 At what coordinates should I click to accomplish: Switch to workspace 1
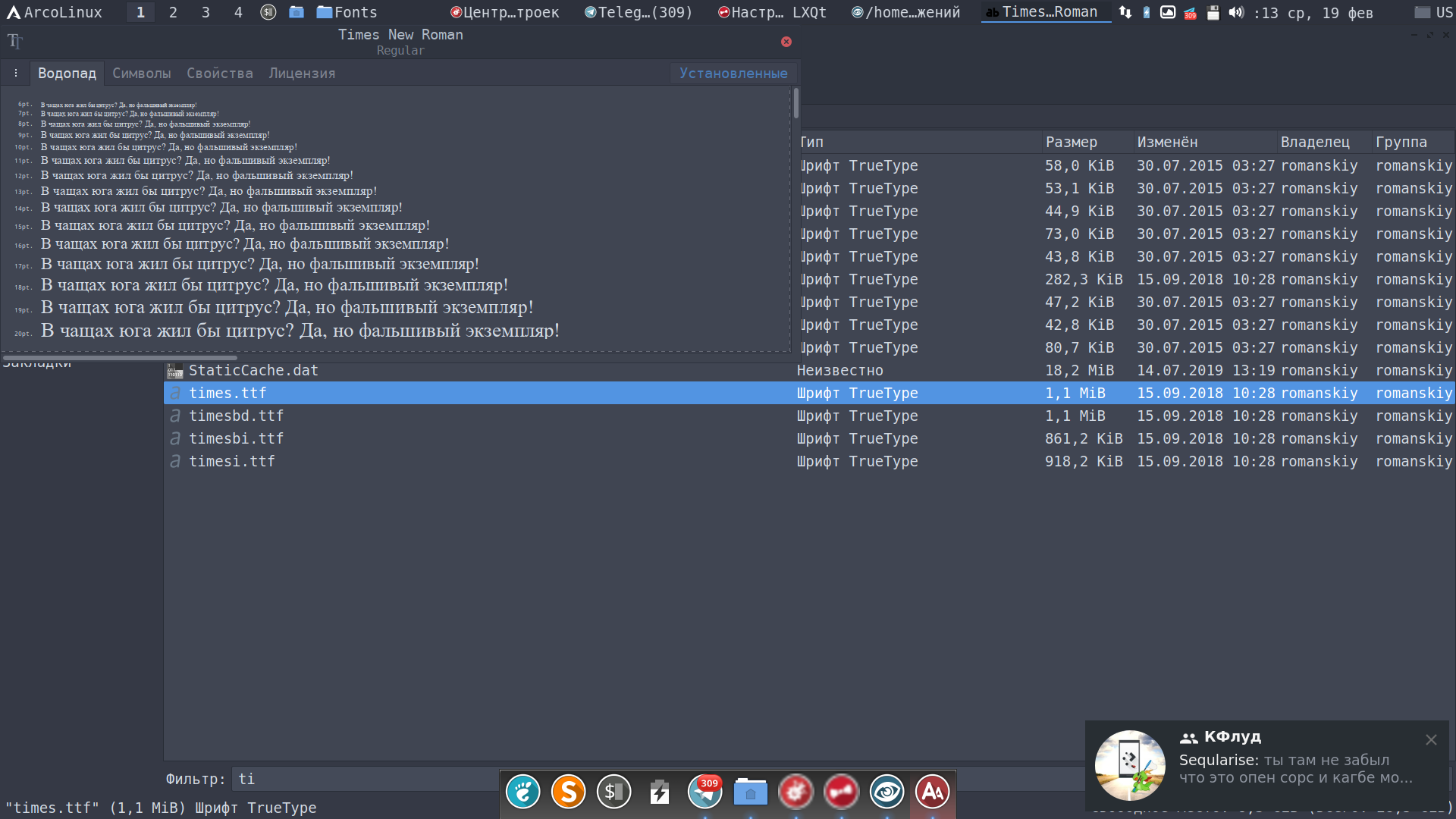click(140, 12)
